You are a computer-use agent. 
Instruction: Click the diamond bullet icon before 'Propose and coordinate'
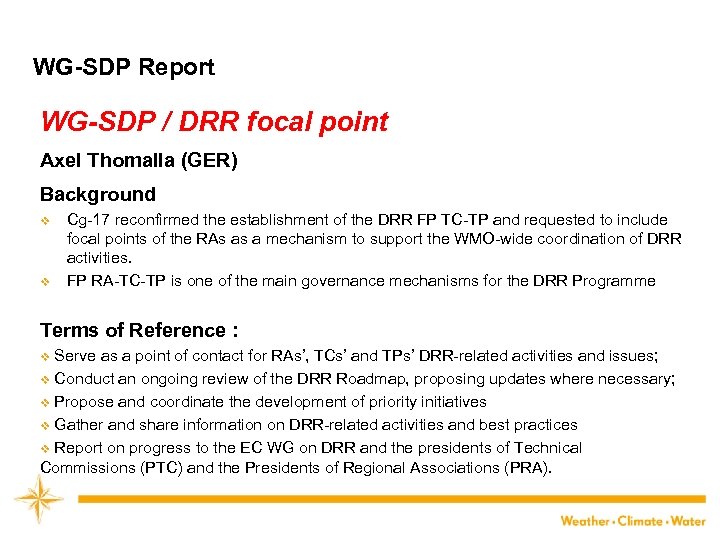(x=45, y=403)
